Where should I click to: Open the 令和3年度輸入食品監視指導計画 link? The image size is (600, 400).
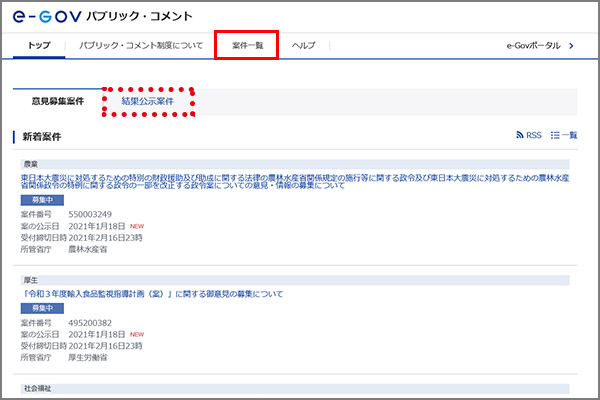coord(152,294)
